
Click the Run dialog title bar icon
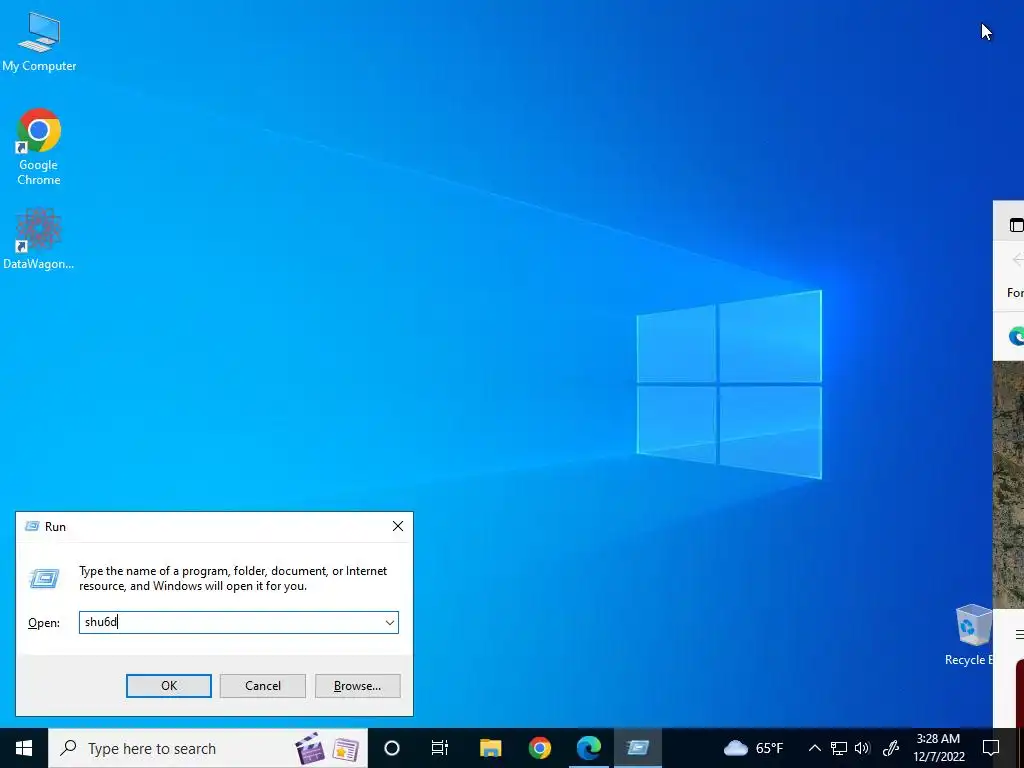[31, 526]
